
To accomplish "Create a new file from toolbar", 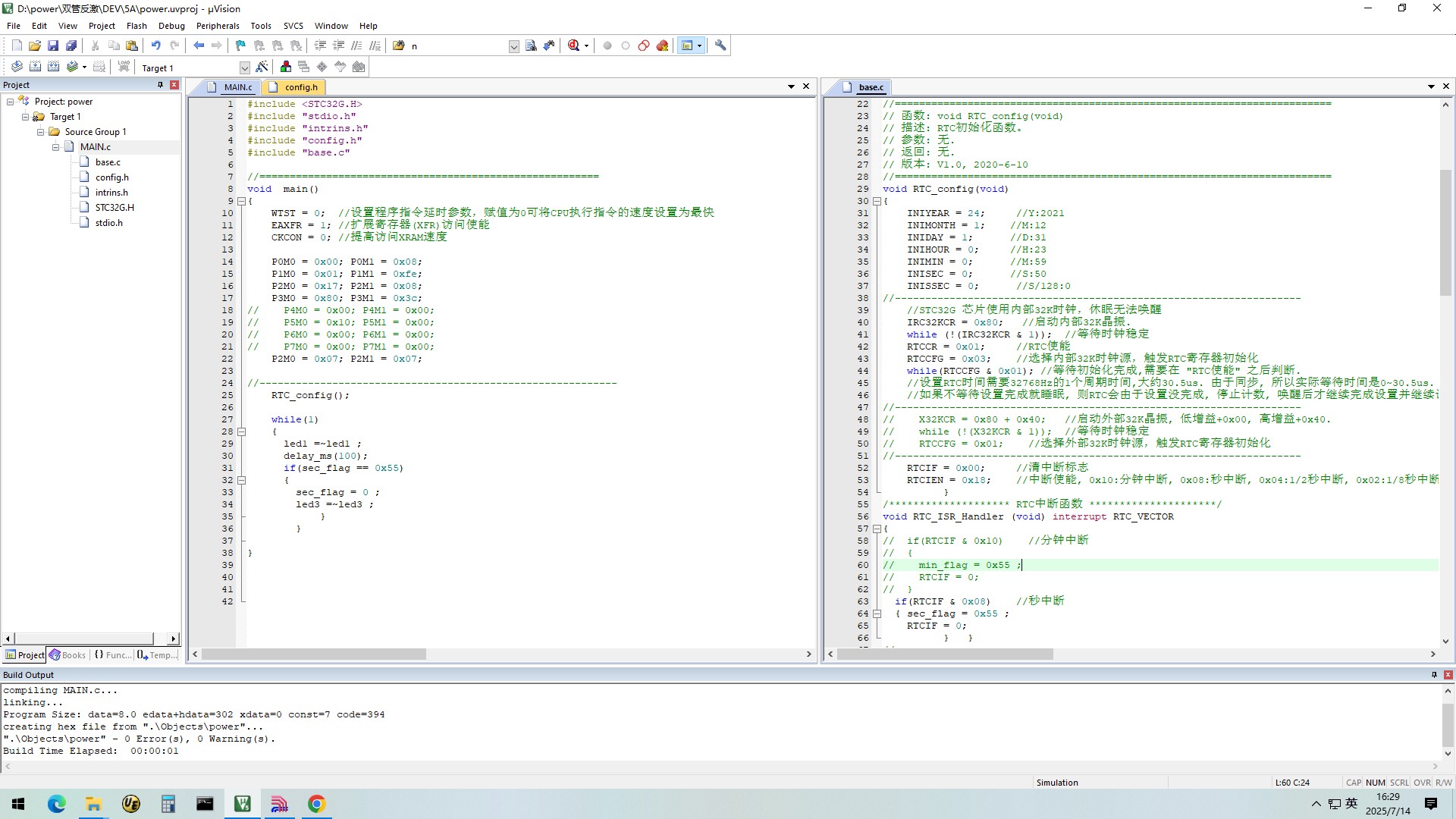I will [17, 45].
